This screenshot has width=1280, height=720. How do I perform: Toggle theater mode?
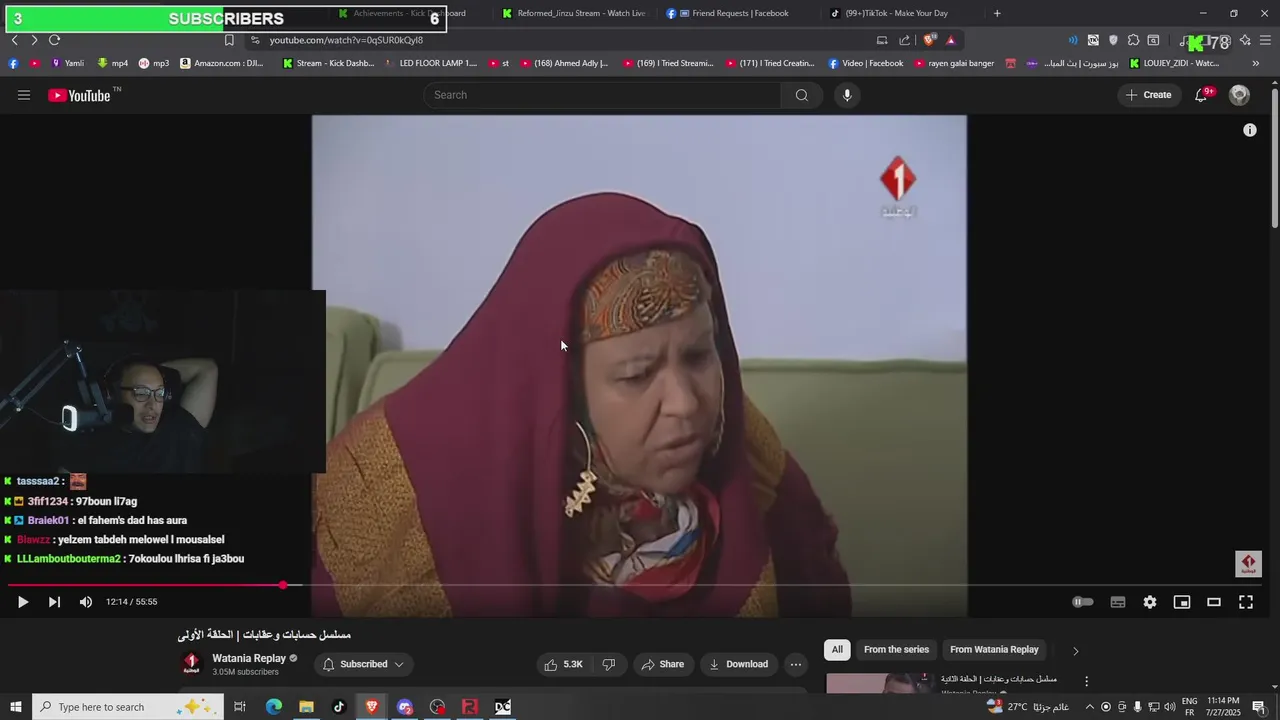[1214, 602]
